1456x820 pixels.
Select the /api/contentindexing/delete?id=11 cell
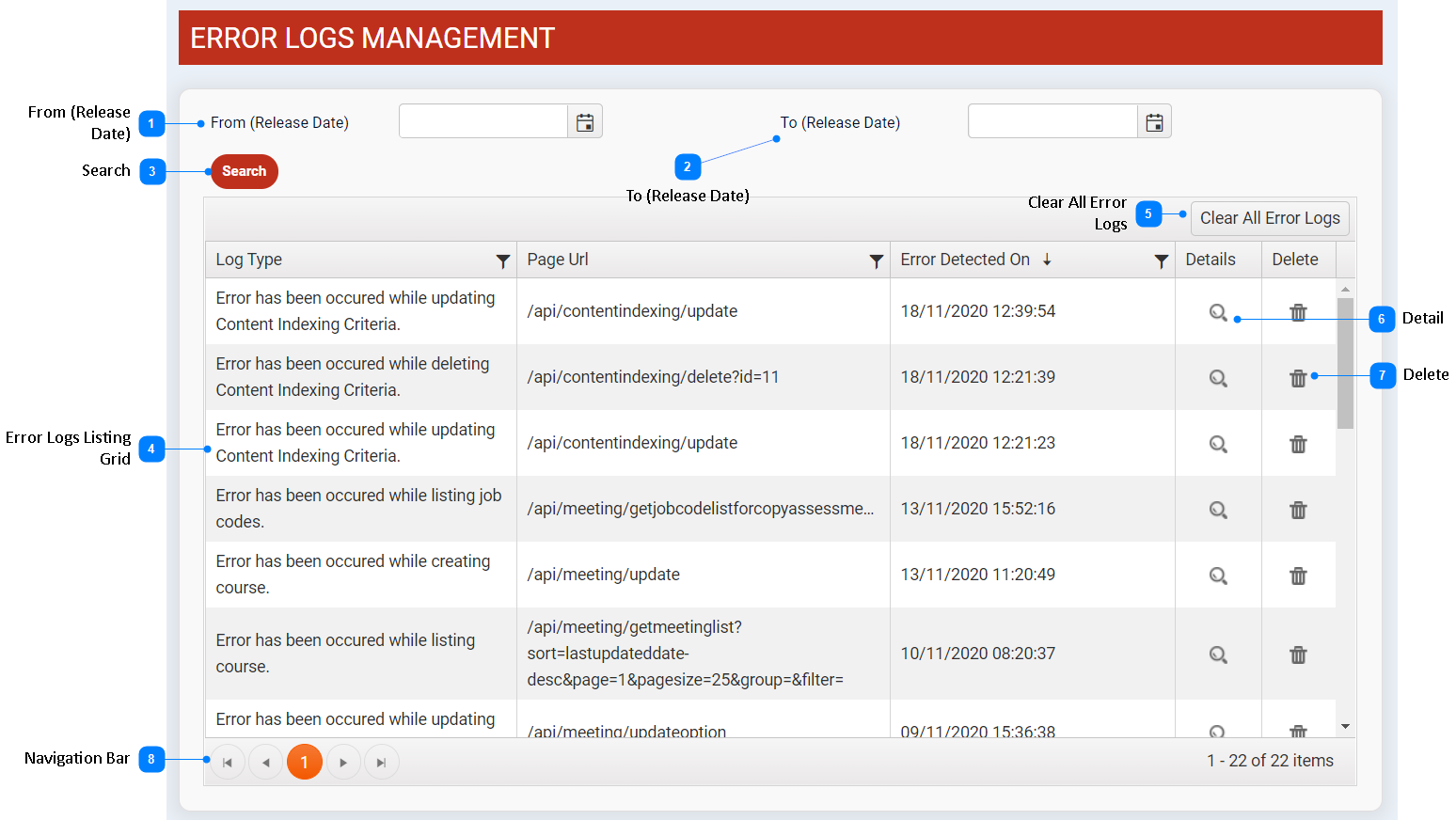(x=704, y=377)
